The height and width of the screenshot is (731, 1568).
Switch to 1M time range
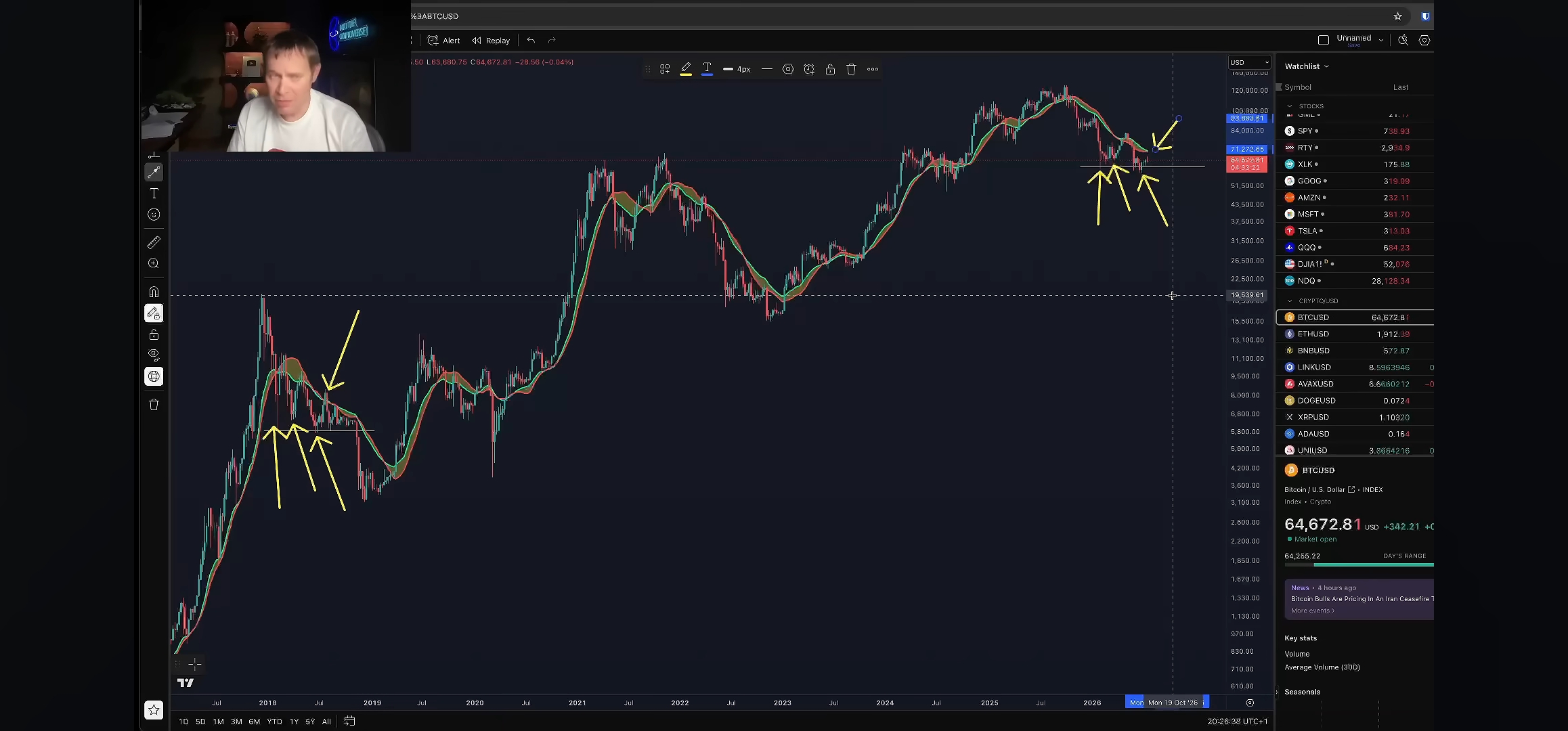218,722
